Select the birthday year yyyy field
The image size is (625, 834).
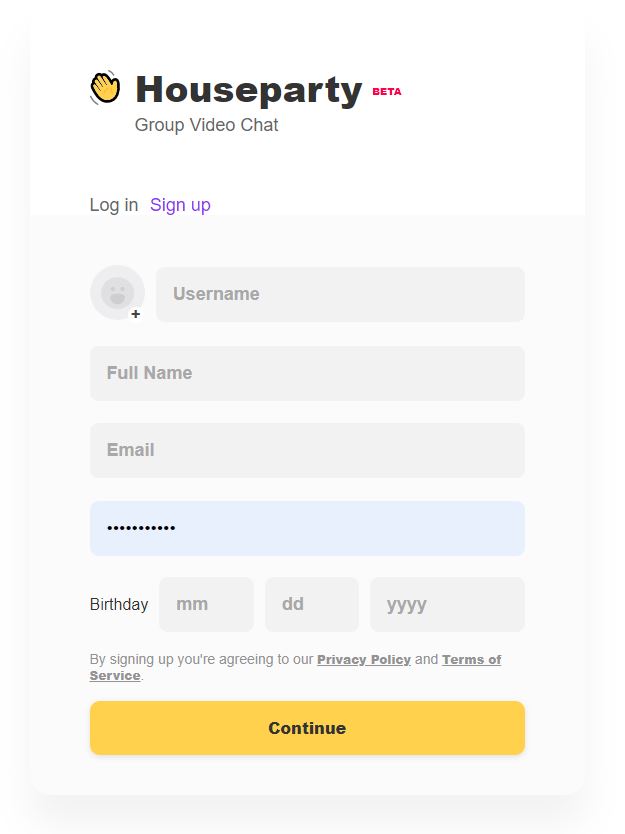coord(447,604)
